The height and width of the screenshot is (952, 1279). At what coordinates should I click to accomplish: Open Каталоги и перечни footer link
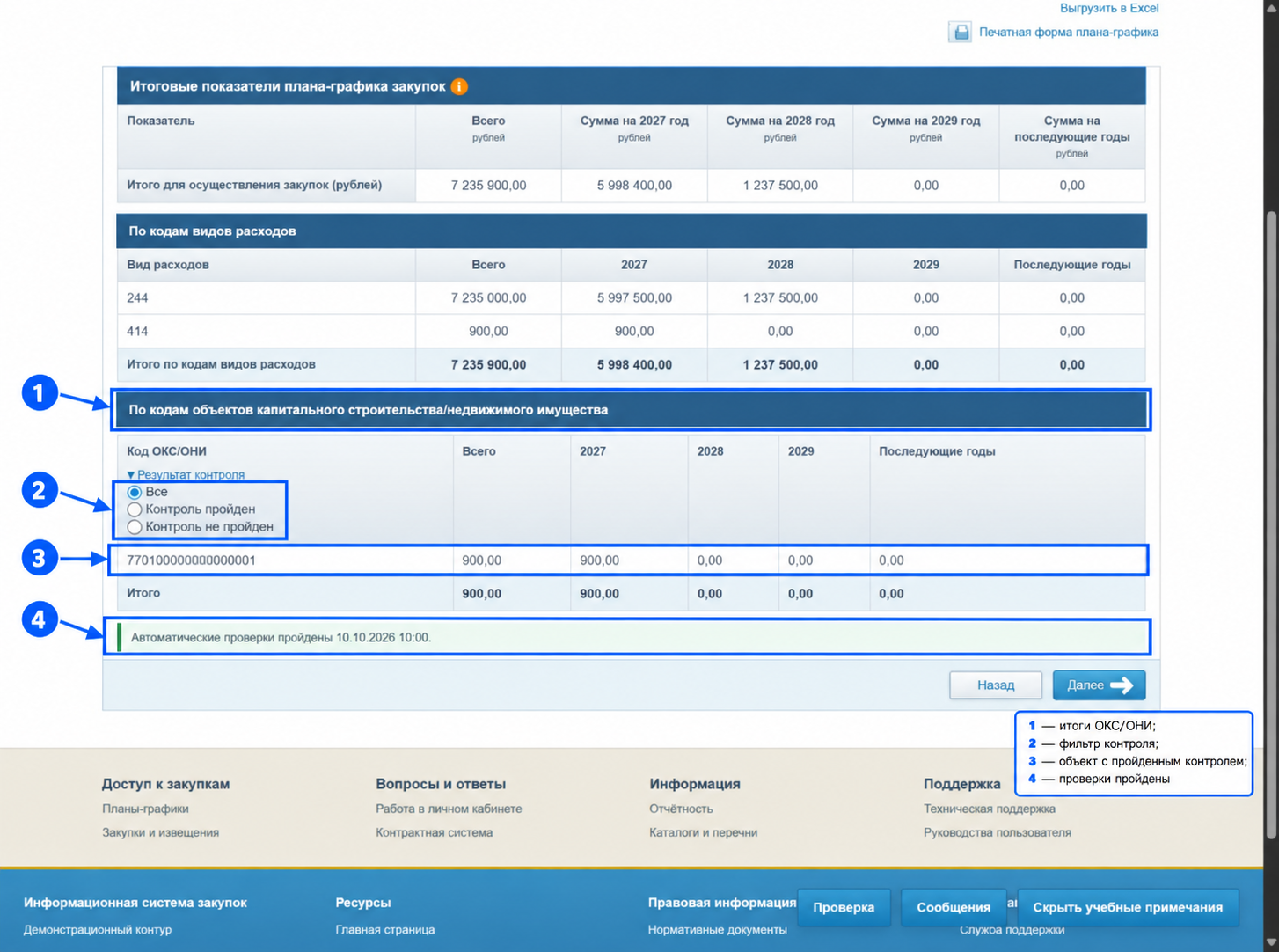pos(703,832)
